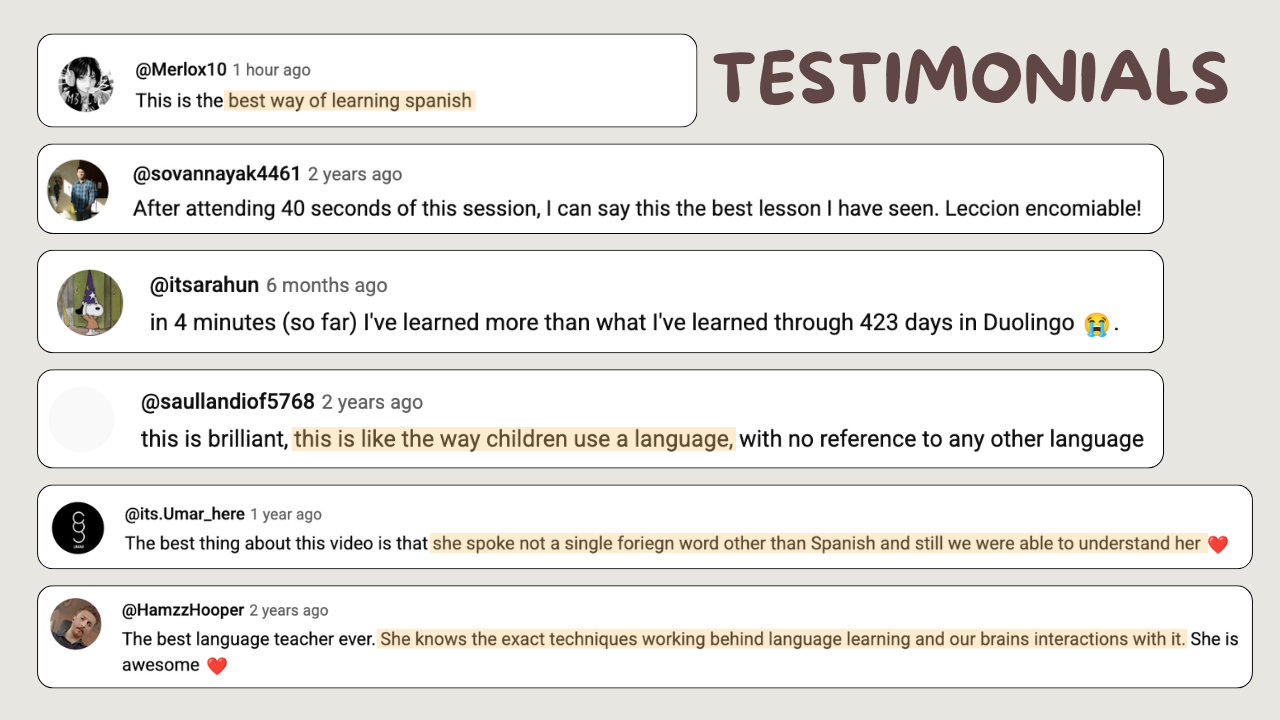Click the heart next to "awesome"
Screen dimensions: 1280x720
(x=217, y=666)
